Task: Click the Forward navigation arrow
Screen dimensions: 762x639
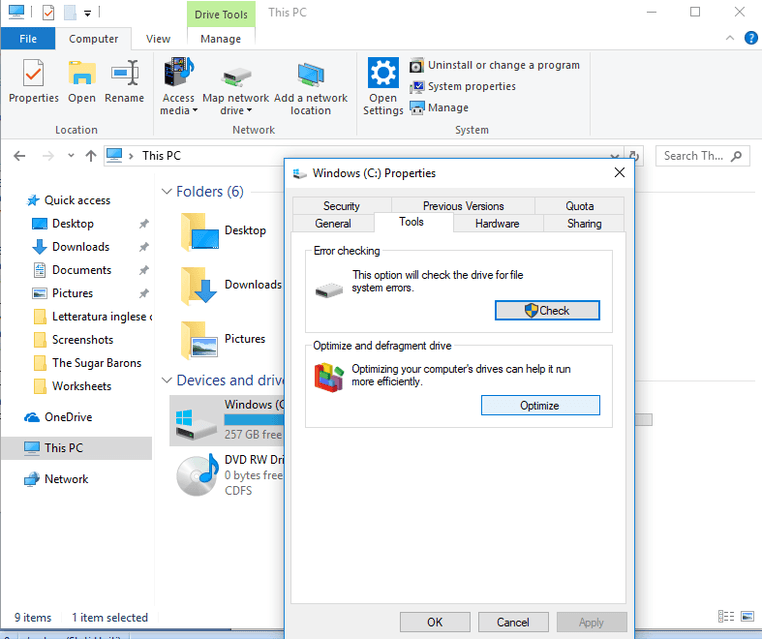Action: tap(48, 156)
